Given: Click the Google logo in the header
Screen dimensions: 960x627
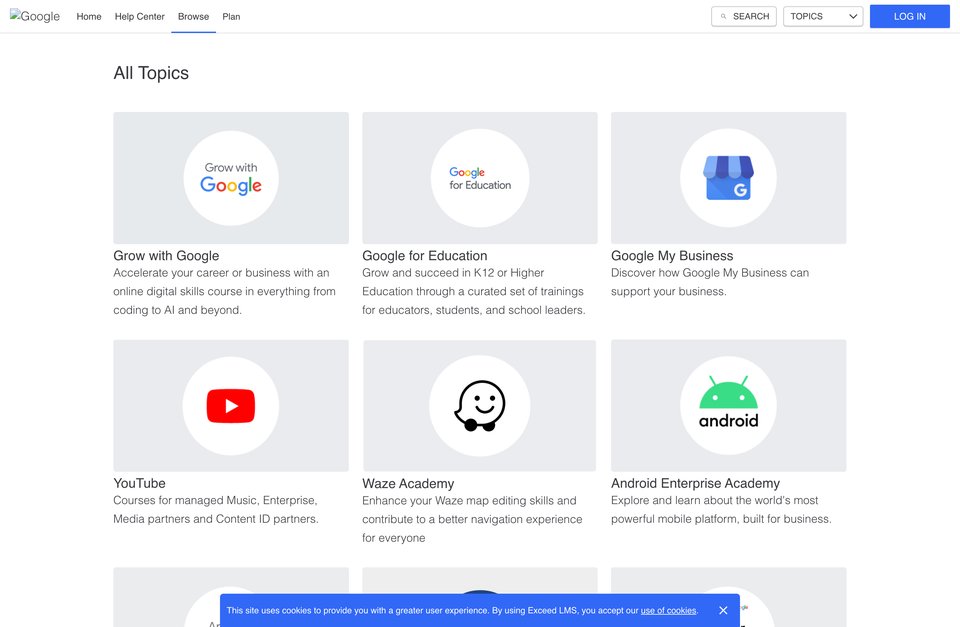Looking at the screenshot, I should (x=35, y=16).
